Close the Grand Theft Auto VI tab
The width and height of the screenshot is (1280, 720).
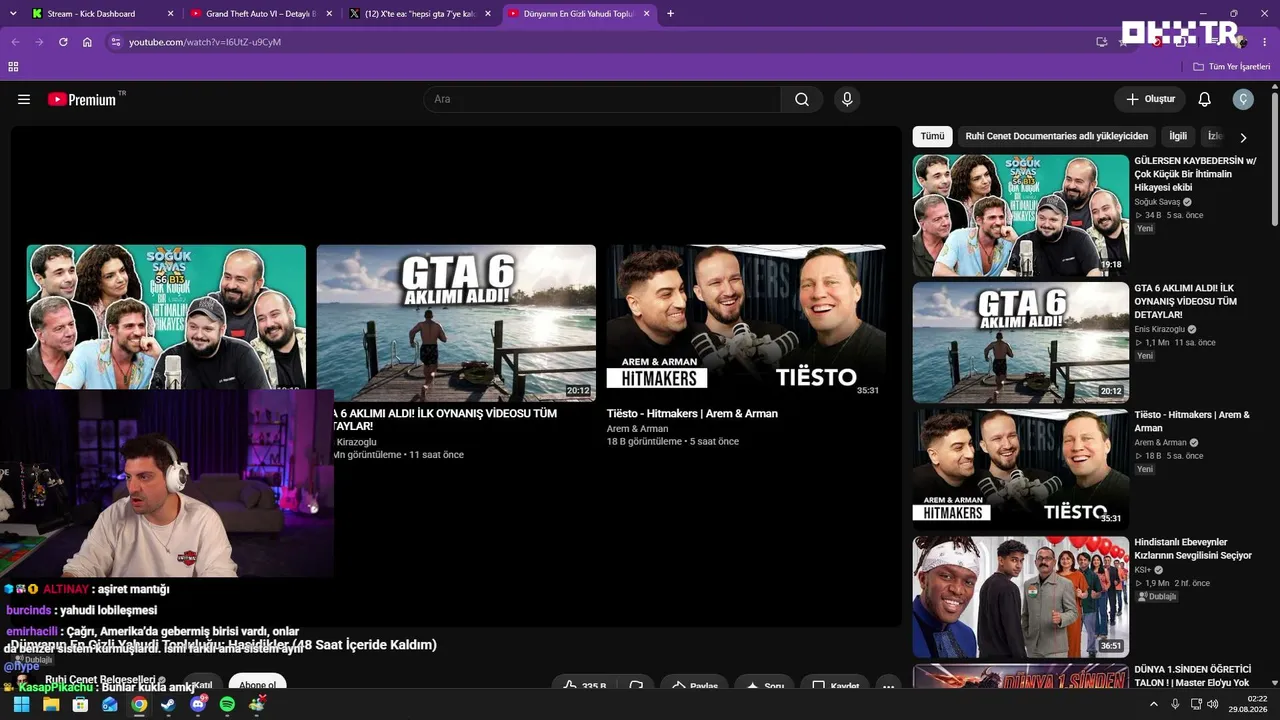[x=329, y=14]
